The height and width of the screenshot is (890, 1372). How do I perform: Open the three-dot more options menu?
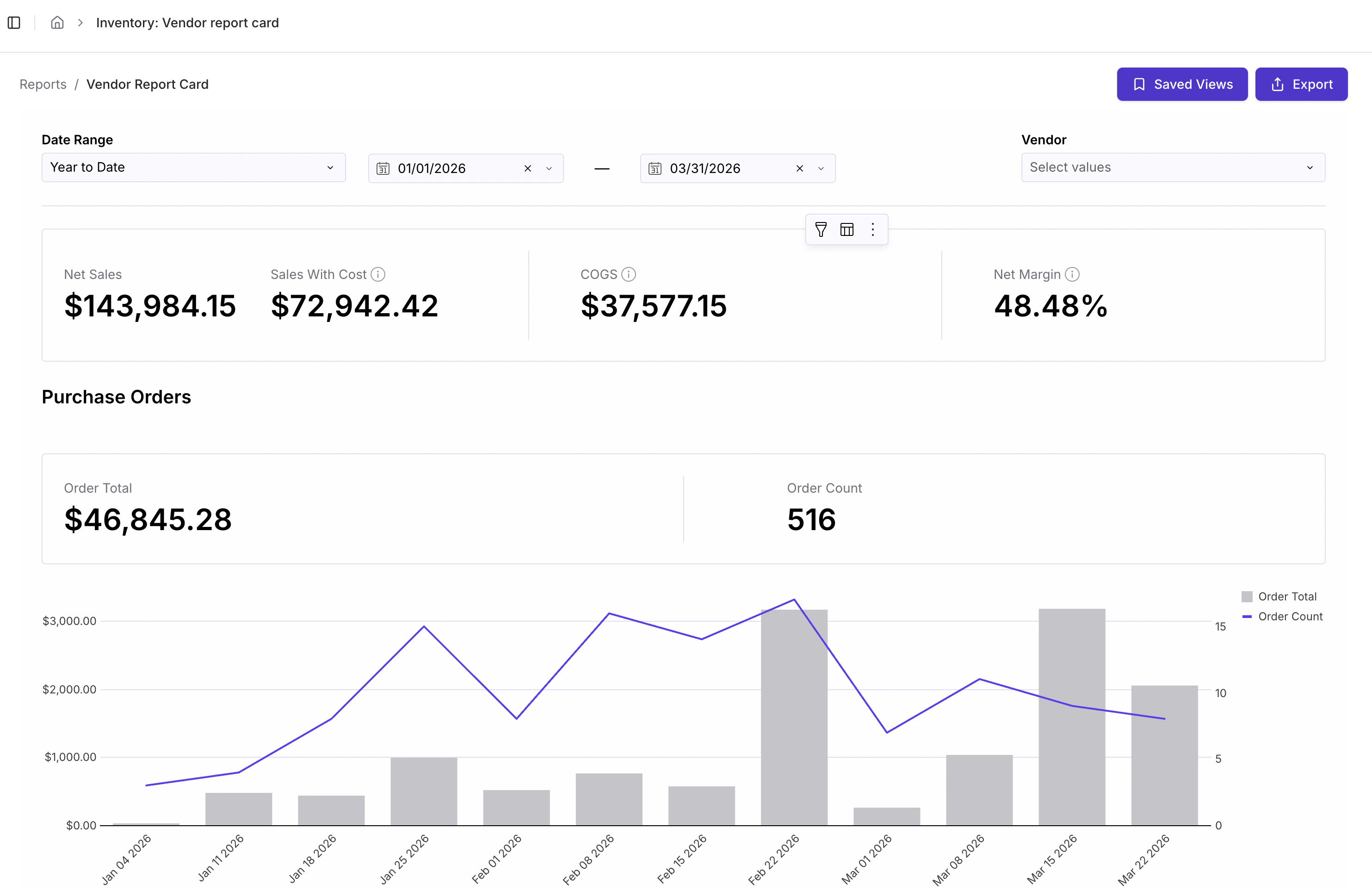coord(873,229)
